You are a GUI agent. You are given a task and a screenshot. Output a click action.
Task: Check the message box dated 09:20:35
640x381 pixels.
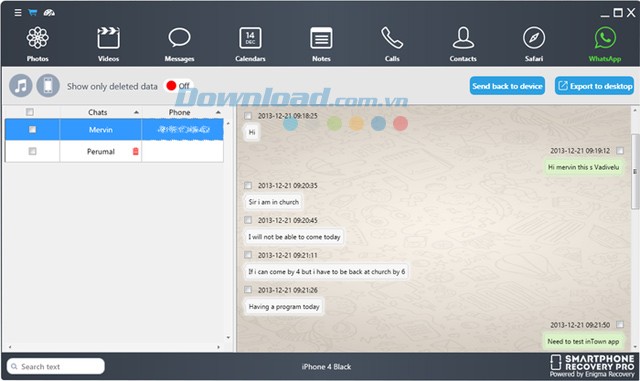pos(248,185)
